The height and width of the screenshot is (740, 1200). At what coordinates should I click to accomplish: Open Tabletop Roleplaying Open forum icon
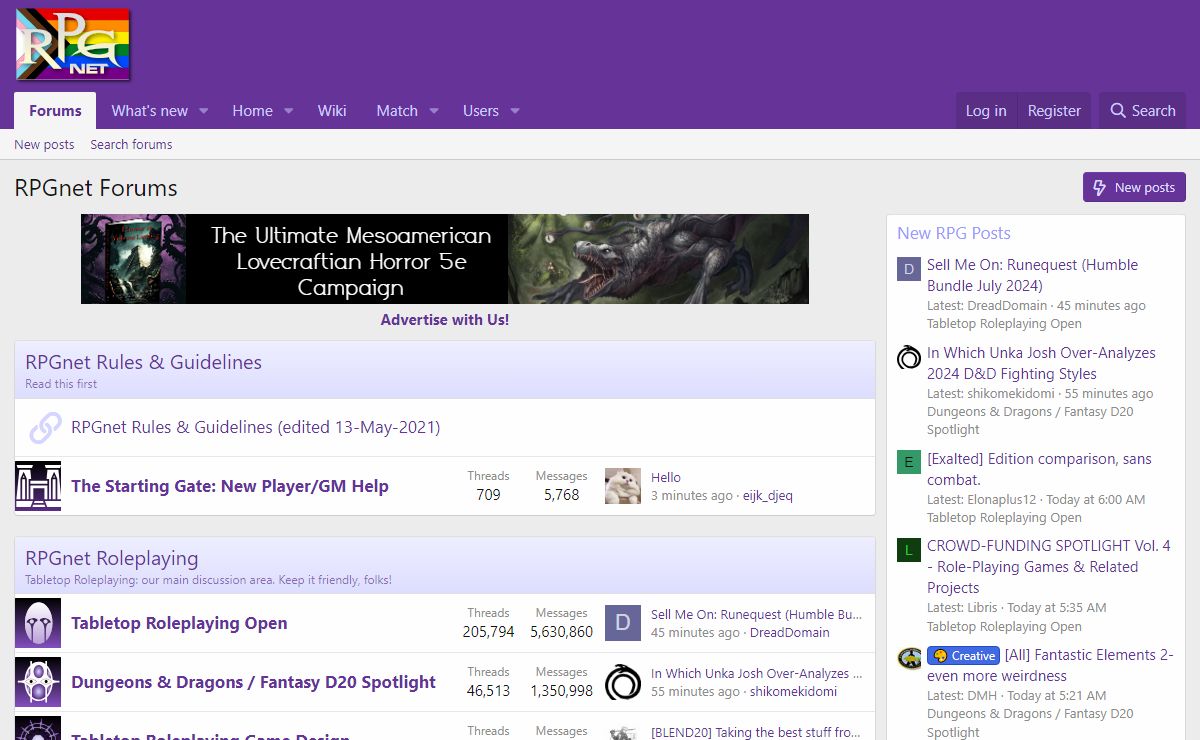click(38, 623)
